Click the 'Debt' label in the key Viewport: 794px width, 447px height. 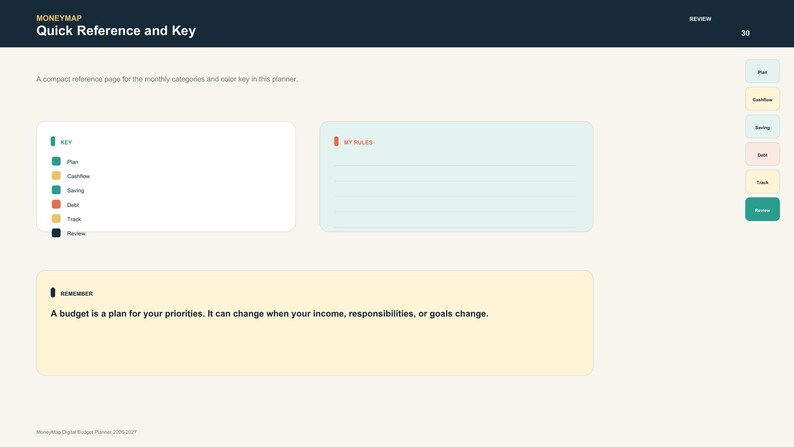click(73, 205)
